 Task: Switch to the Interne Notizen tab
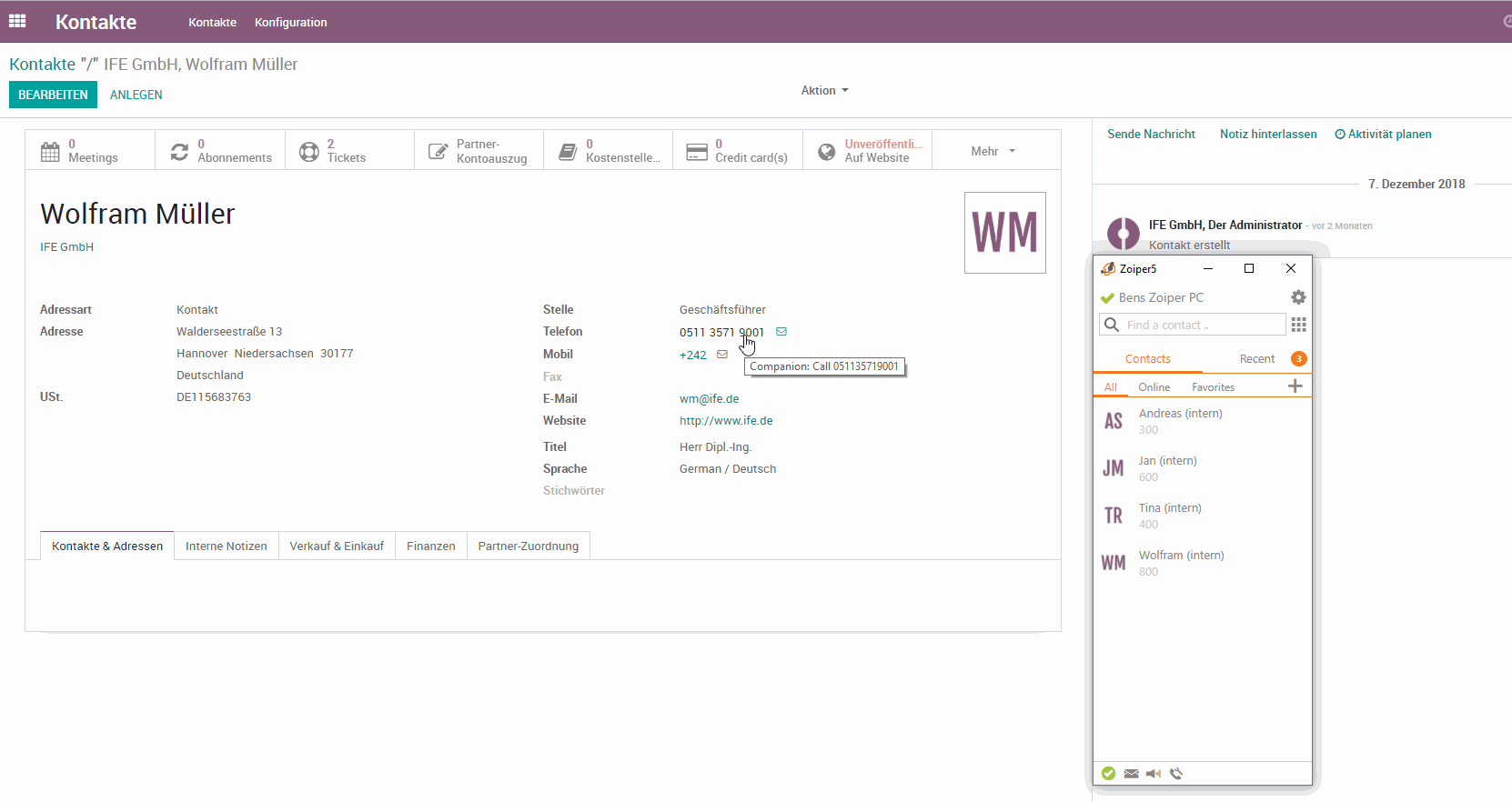click(x=226, y=546)
